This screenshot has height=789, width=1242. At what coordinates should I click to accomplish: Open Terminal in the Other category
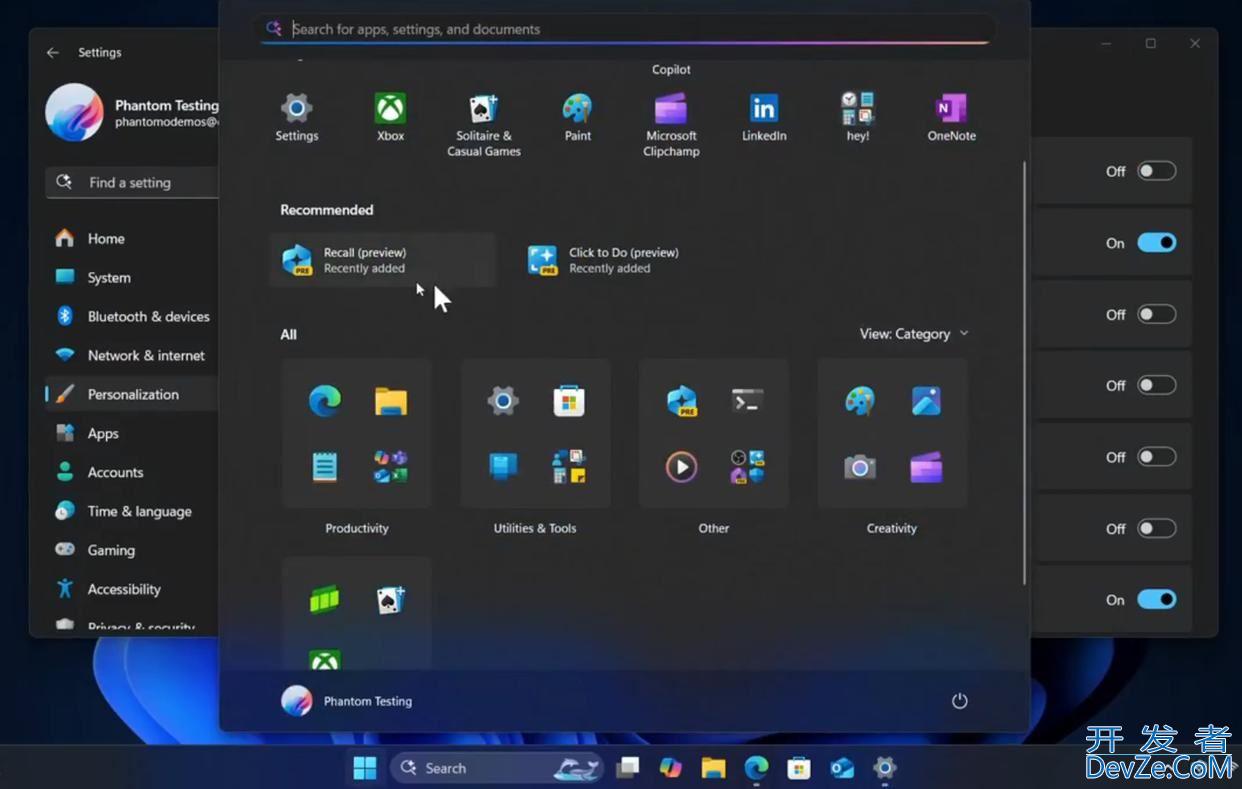pyautogui.click(x=747, y=401)
